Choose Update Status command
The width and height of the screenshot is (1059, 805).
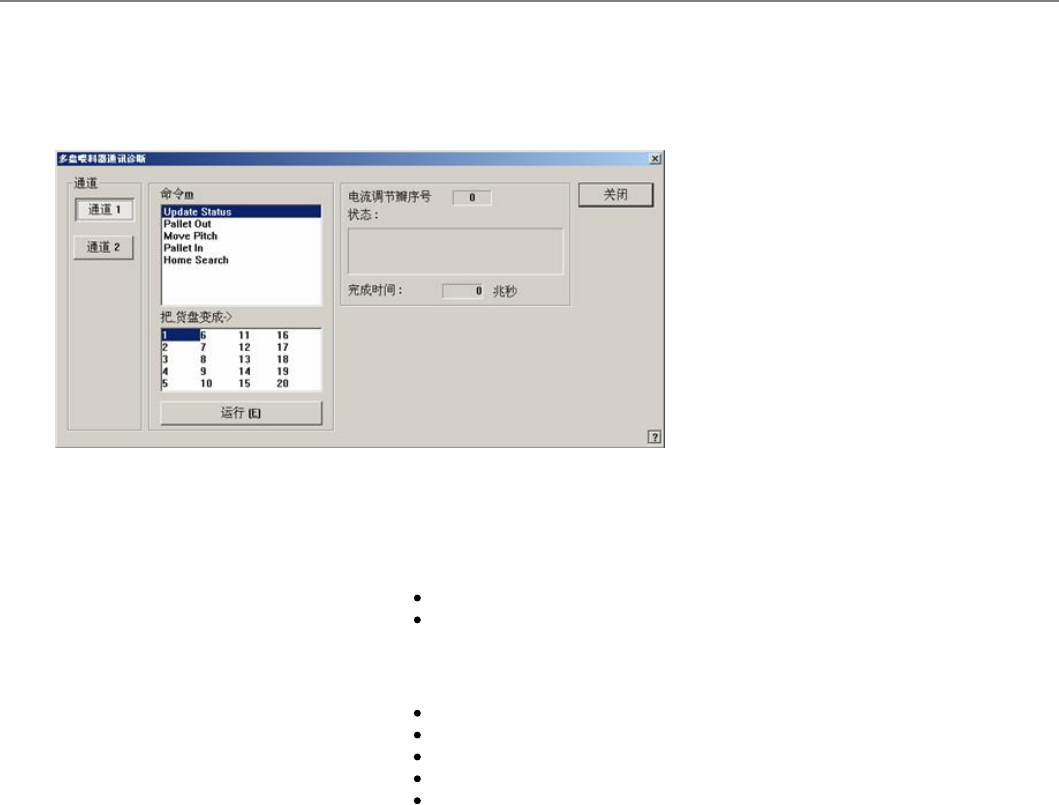pyautogui.click(x=241, y=212)
